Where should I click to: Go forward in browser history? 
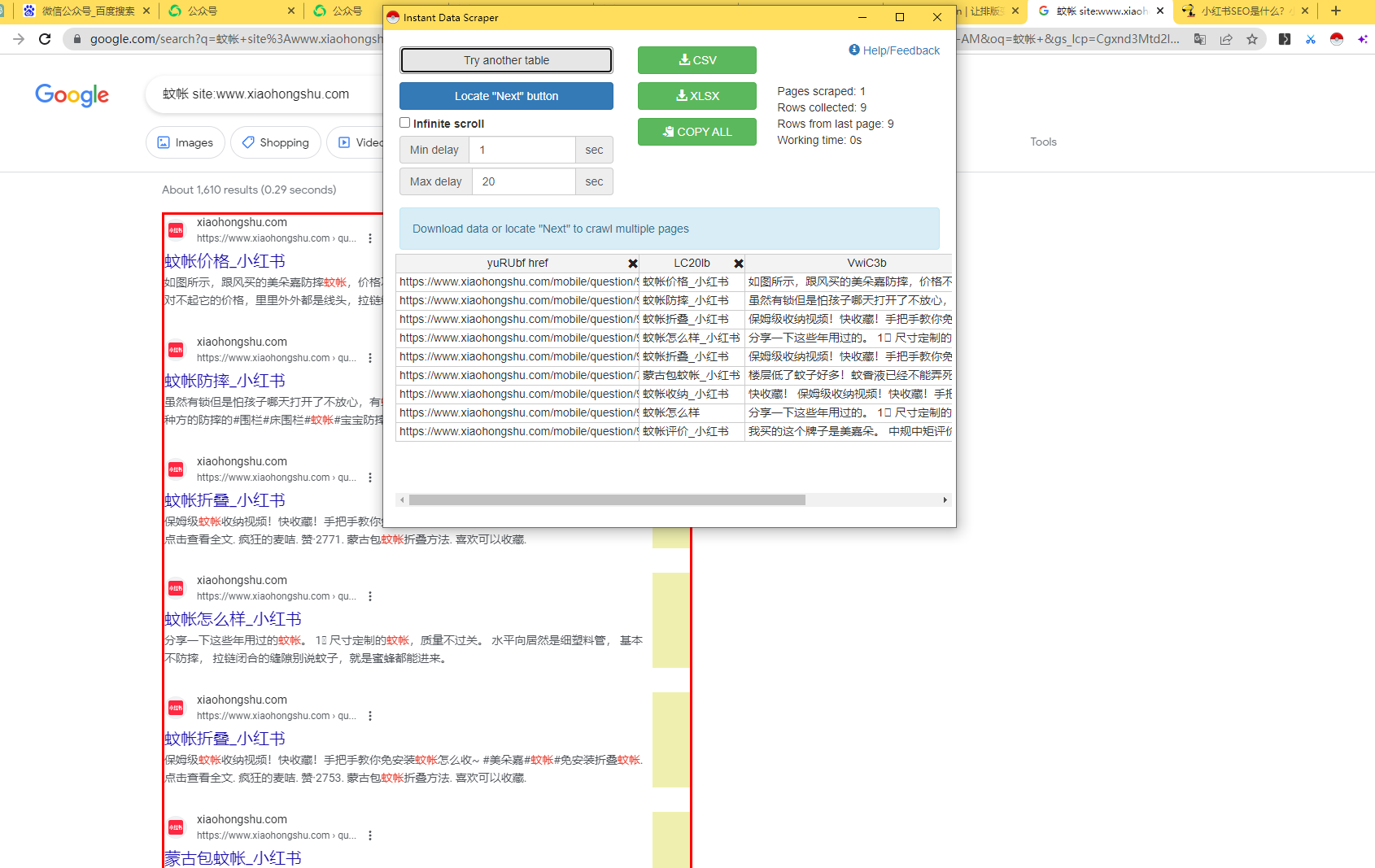[x=19, y=39]
